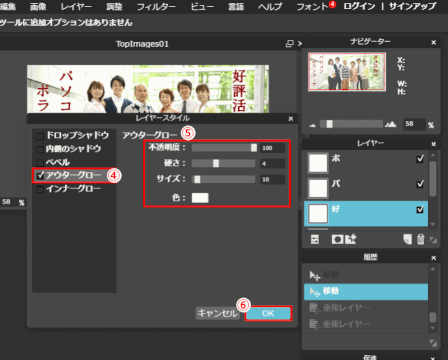This screenshot has width=448, height=360.
Task: Click the 不透明度 value field showing 100
Action: click(273, 148)
